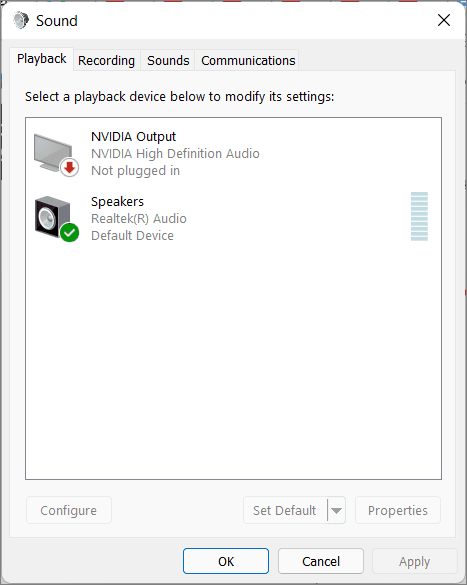Click the Cancel button
The image size is (467, 585).
tap(321, 561)
